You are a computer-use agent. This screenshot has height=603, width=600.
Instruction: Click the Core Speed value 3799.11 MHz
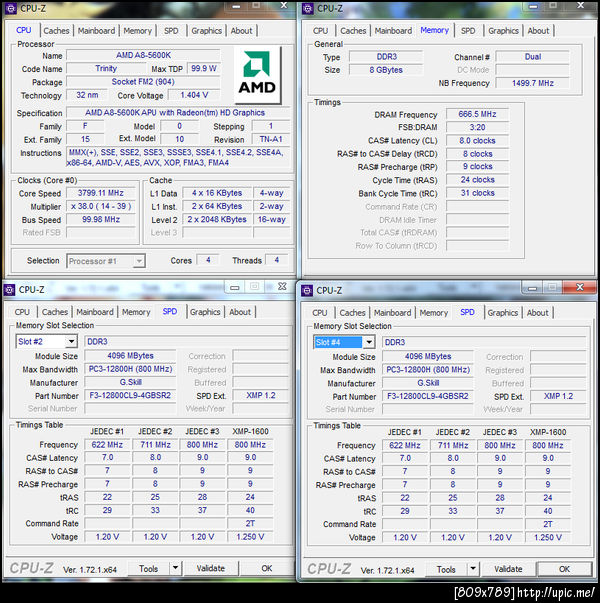click(101, 193)
